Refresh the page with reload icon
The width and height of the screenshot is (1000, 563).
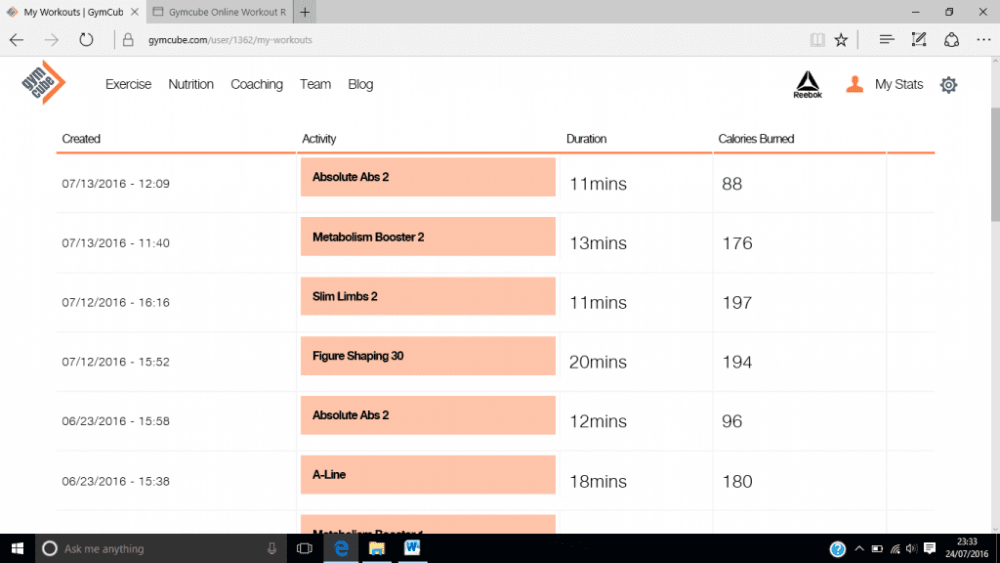87,40
